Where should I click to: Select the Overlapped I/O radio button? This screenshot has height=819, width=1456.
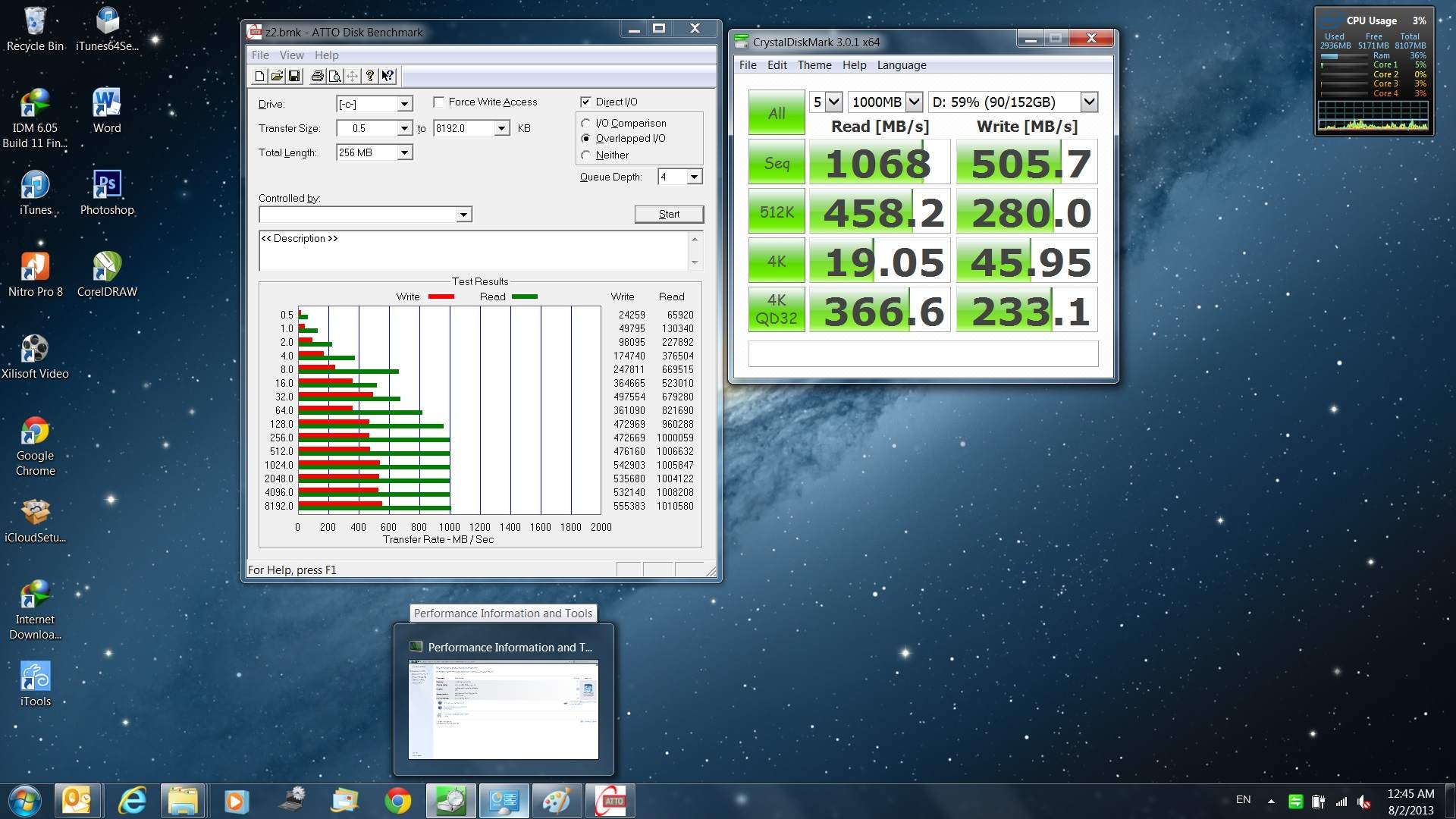point(585,139)
